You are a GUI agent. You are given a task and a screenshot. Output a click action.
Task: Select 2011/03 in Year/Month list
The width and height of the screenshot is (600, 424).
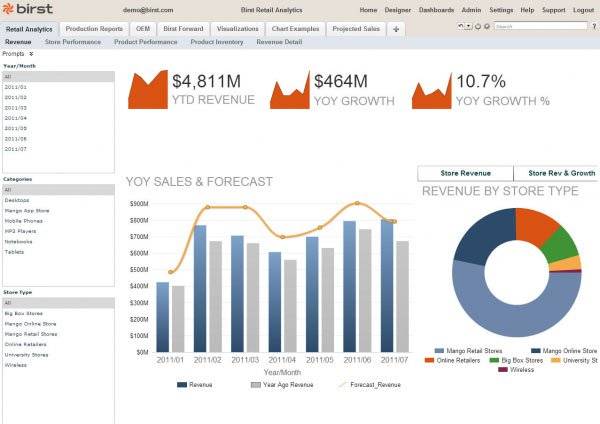pyautogui.click(x=15, y=108)
